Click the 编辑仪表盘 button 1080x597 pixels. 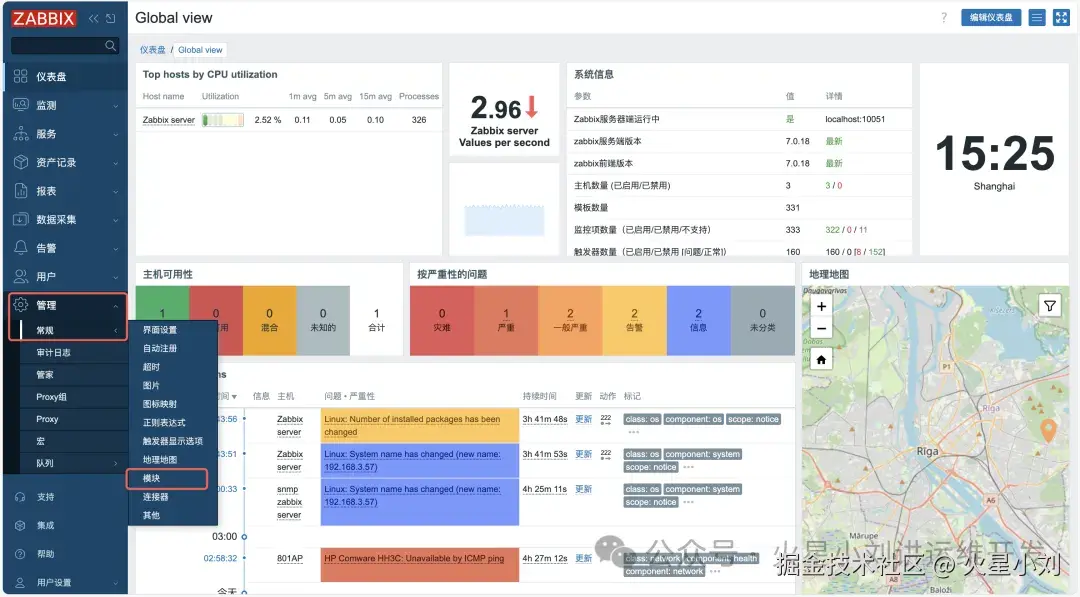click(x=990, y=17)
